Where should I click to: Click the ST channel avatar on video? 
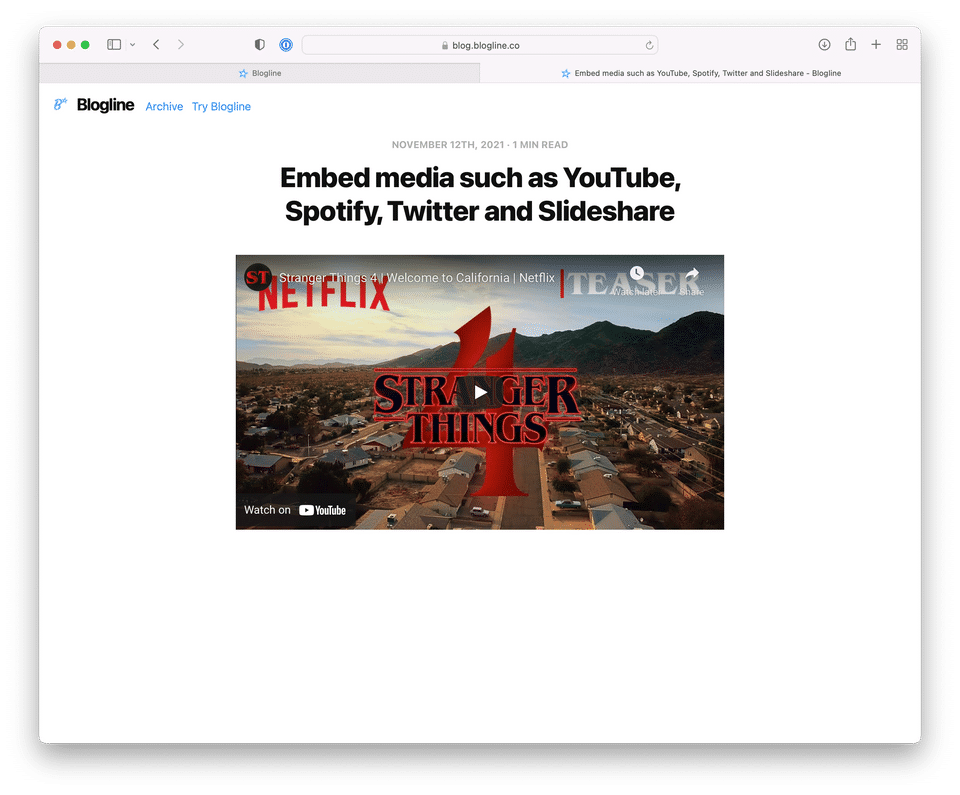pyautogui.click(x=257, y=277)
